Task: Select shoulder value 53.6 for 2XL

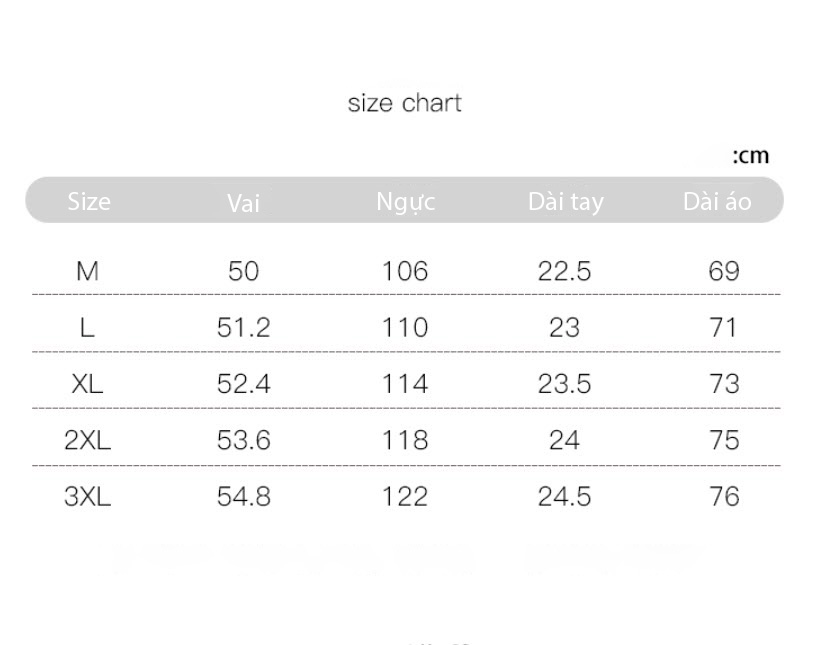Action: pyautogui.click(x=244, y=440)
